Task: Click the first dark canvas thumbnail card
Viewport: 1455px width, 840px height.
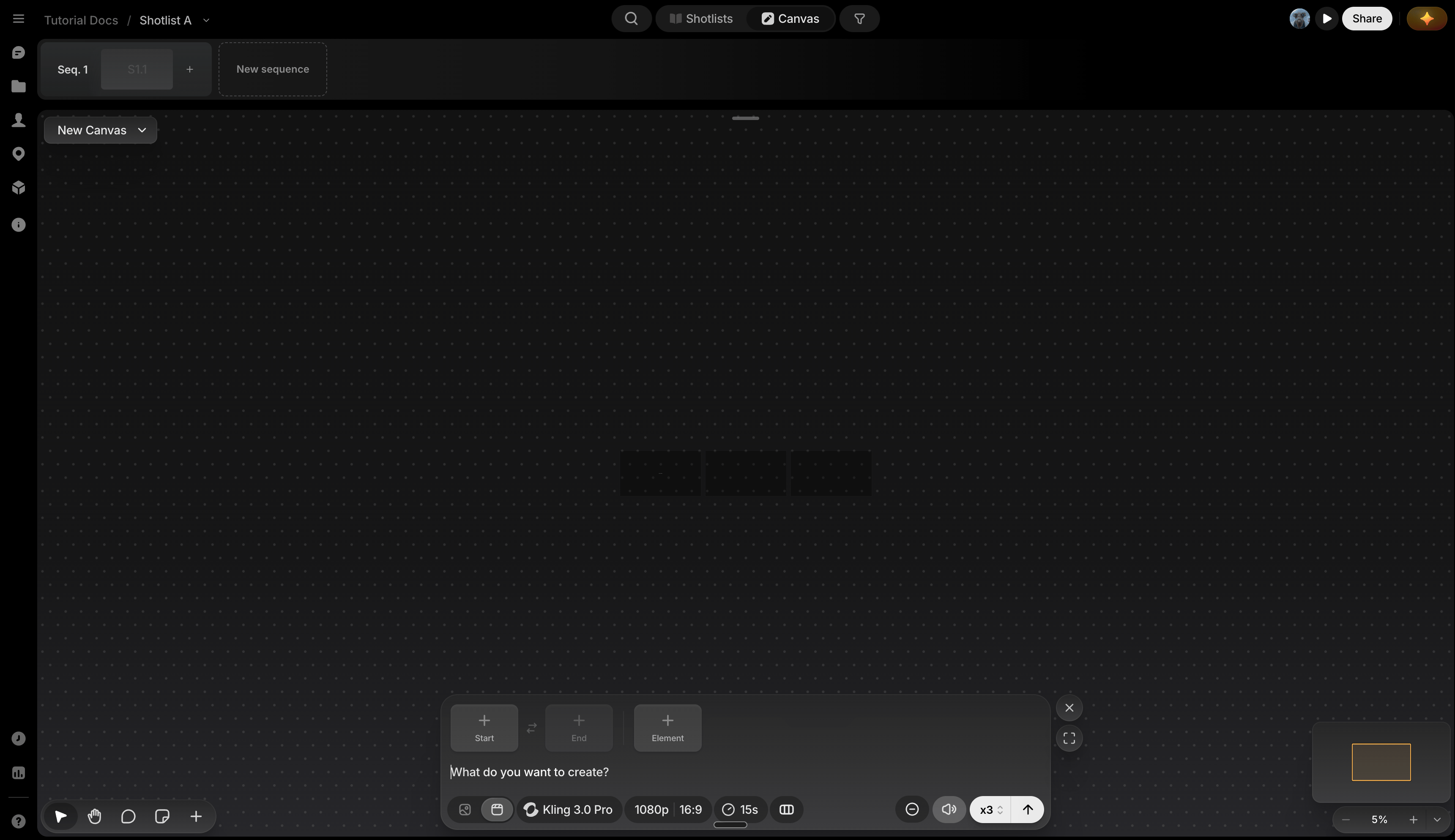Action: coord(660,474)
